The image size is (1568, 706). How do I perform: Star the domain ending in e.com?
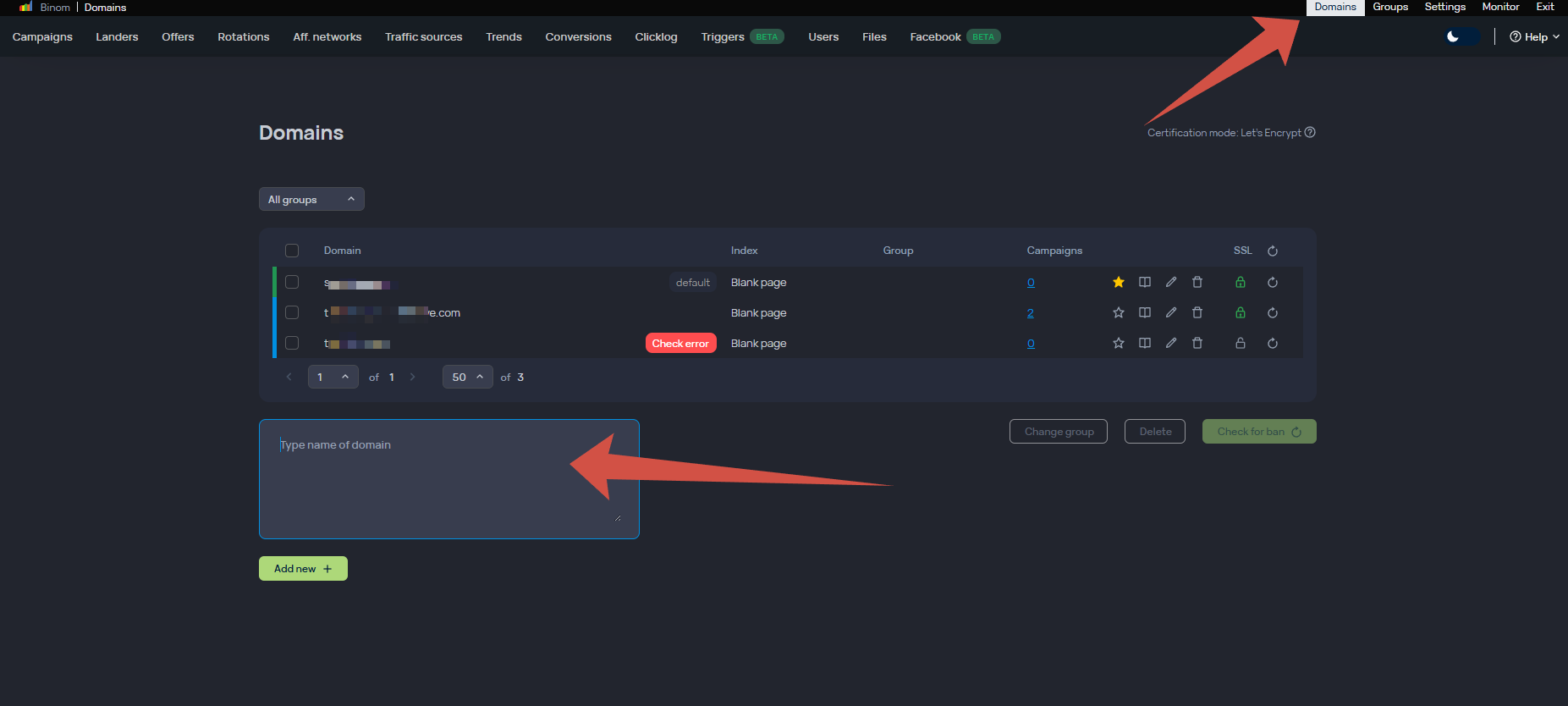tap(1119, 312)
